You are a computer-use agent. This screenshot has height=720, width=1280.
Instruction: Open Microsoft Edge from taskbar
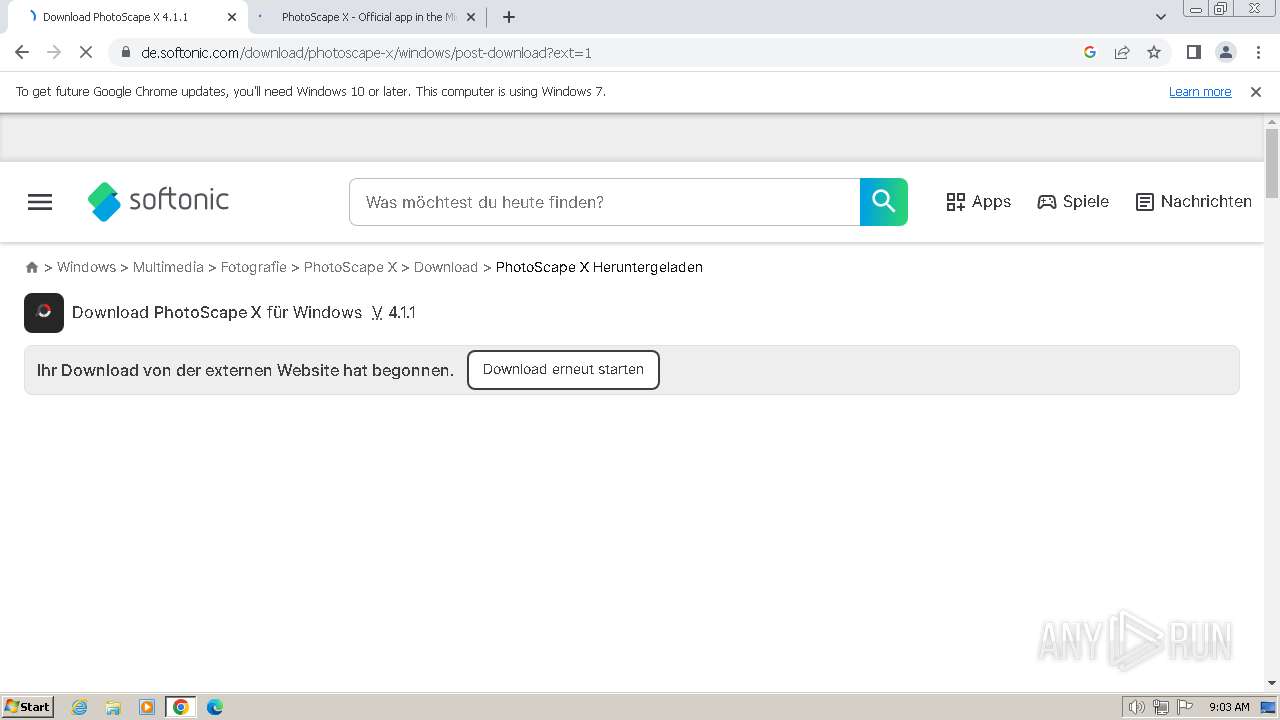tap(215, 707)
